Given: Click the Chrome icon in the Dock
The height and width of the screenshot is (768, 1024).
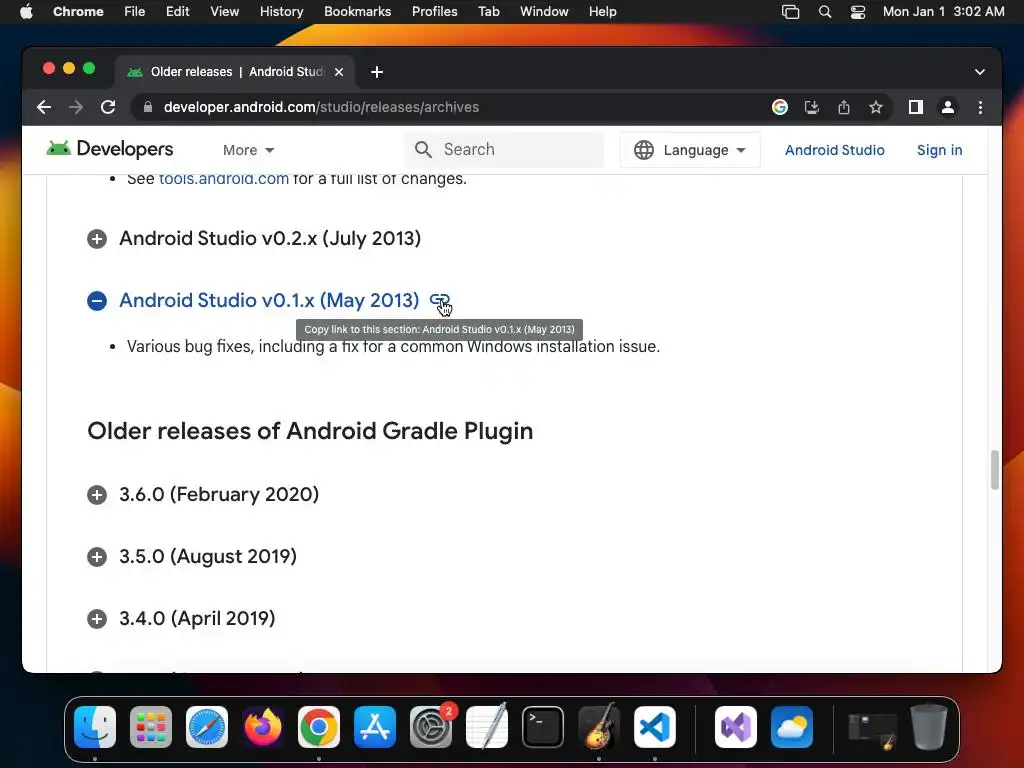Looking at the screenshot, I should (319, 727).
